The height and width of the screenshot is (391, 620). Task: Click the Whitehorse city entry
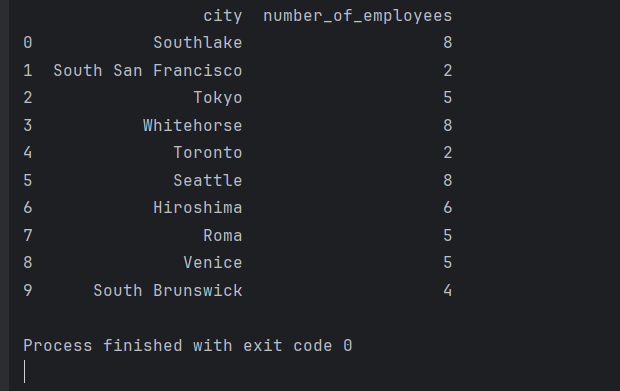(193, 126)
